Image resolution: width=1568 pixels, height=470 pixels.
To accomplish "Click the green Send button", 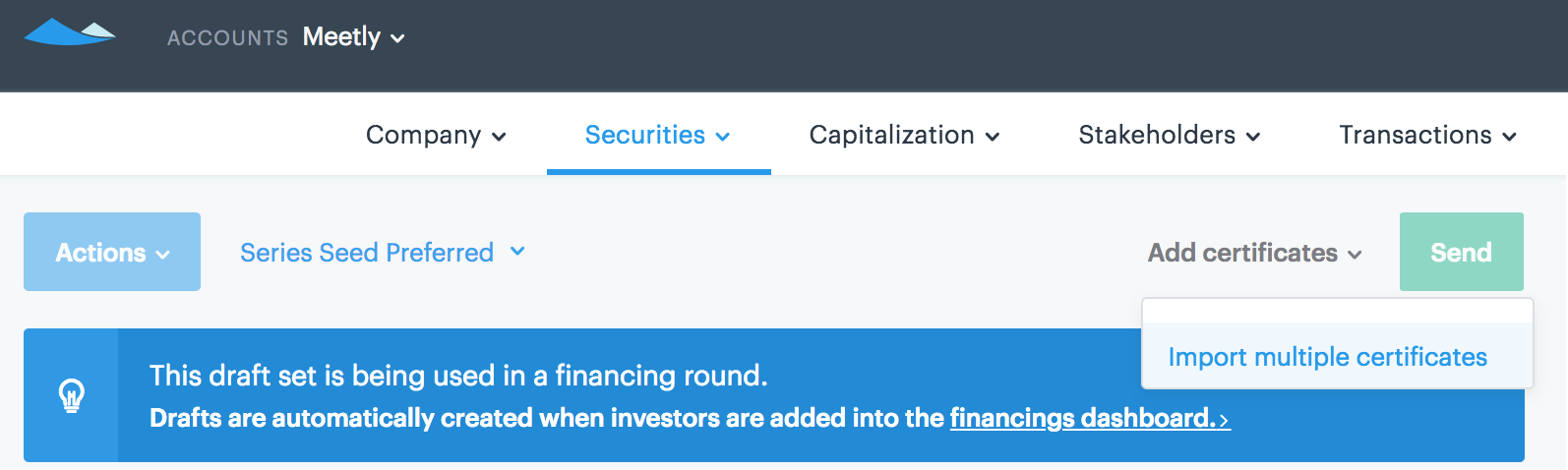I will coord(1462,252).
